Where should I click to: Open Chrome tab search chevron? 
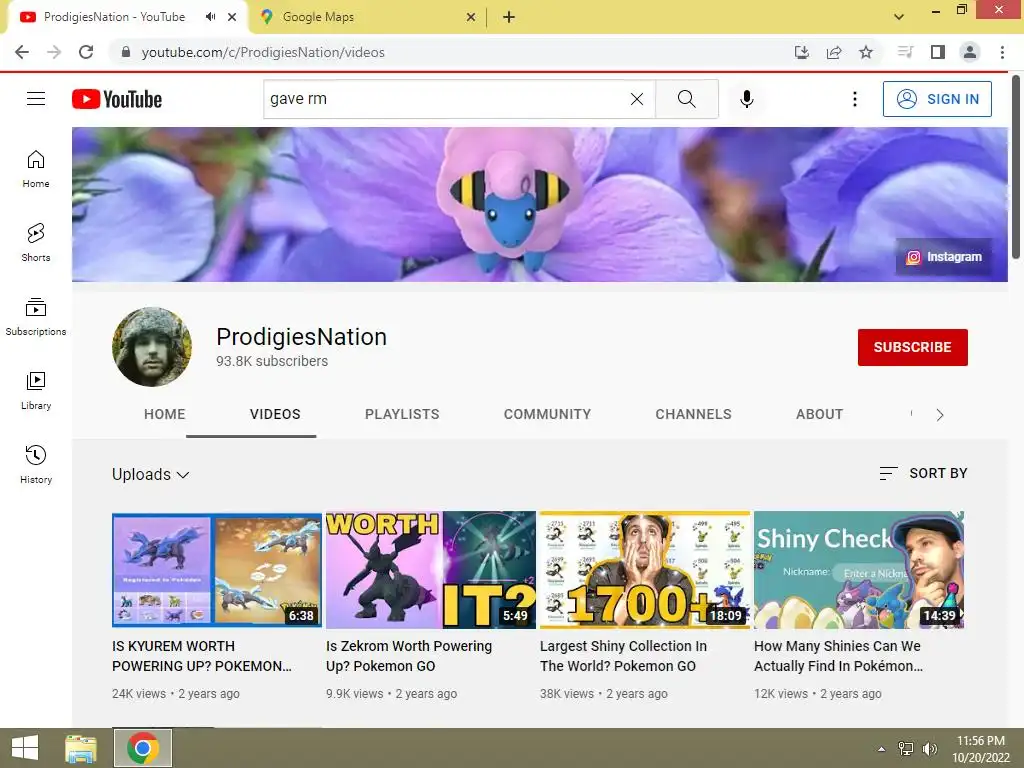899,17
